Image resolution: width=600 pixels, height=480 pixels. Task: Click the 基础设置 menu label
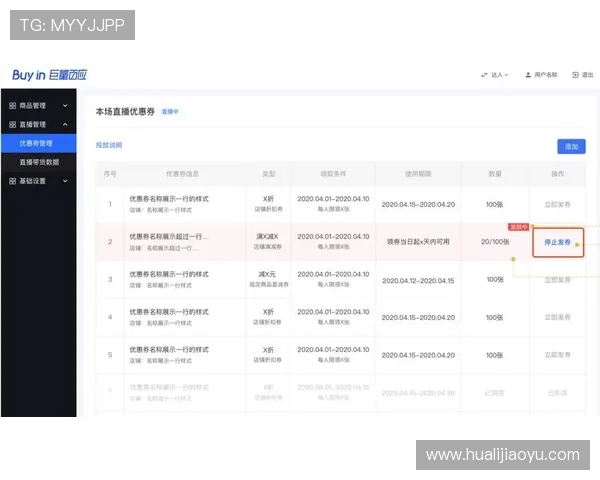(33, 181)
